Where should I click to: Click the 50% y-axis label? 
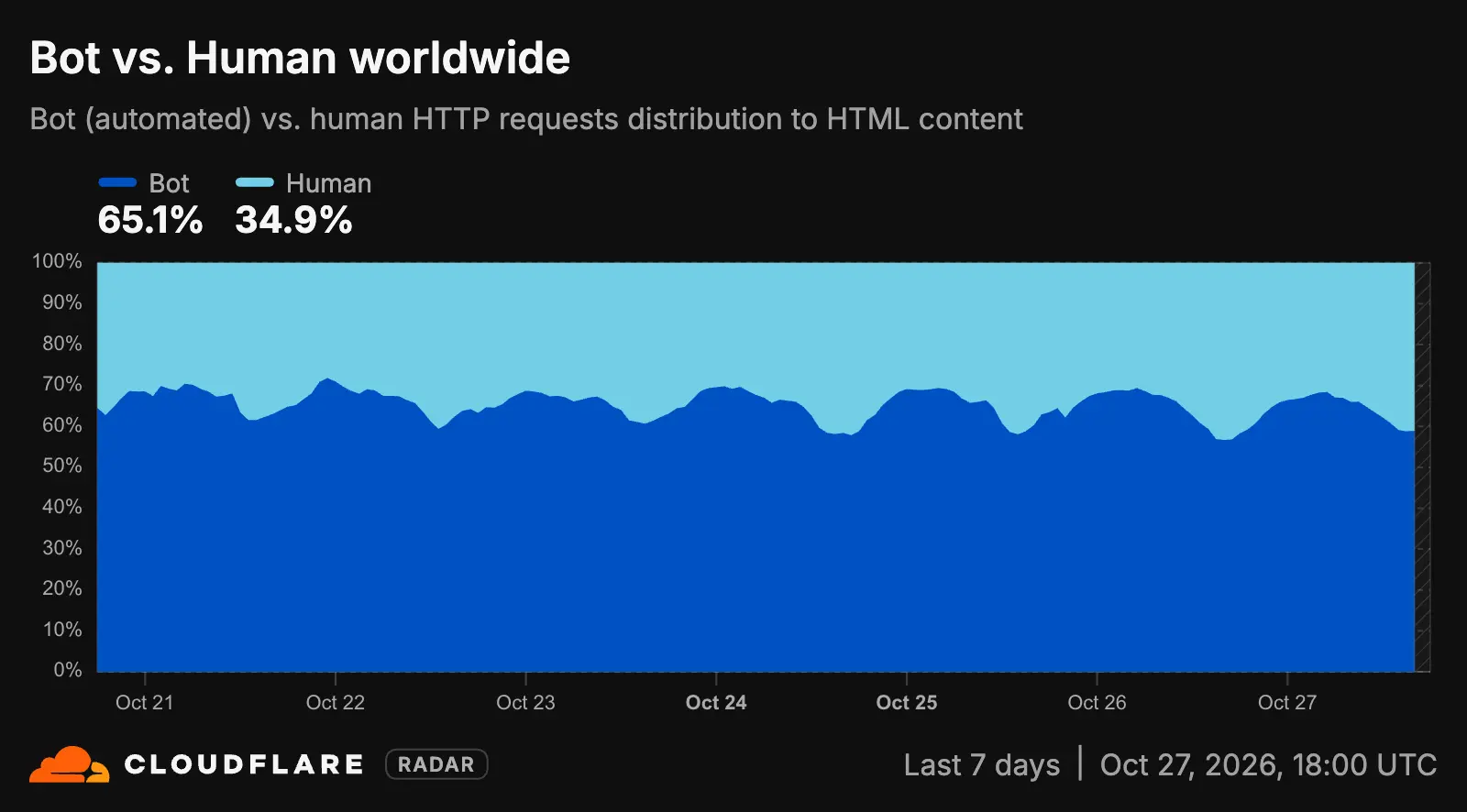pyautogui.click(x=61, y=466)
